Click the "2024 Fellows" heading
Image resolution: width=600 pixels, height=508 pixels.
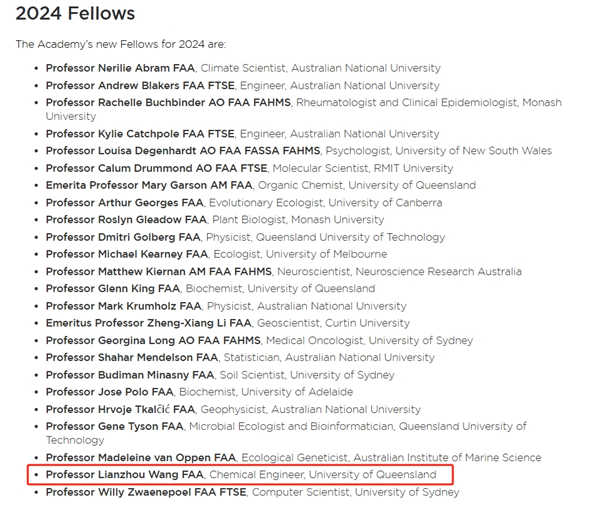point(75,15)
